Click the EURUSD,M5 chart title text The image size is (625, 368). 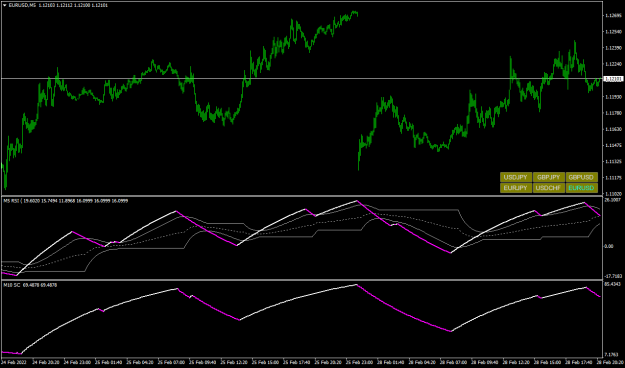(22, 5)
